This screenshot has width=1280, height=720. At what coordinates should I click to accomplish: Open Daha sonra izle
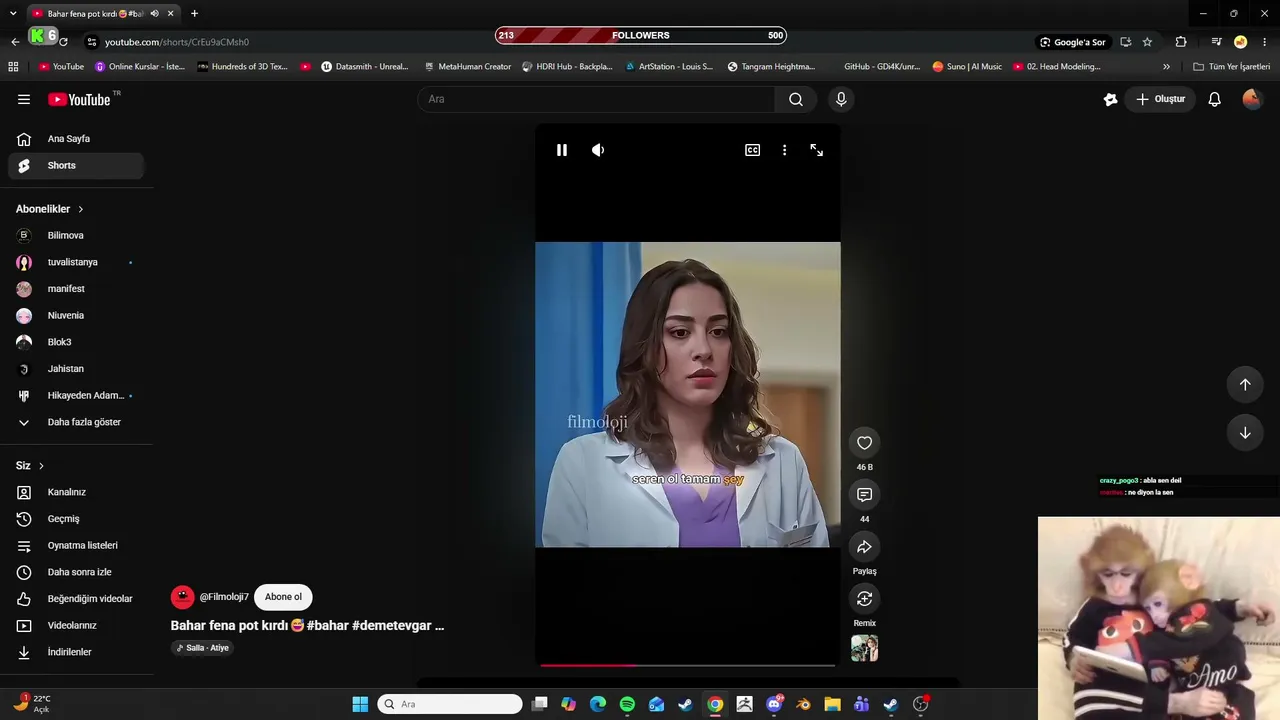click(76, 572)
